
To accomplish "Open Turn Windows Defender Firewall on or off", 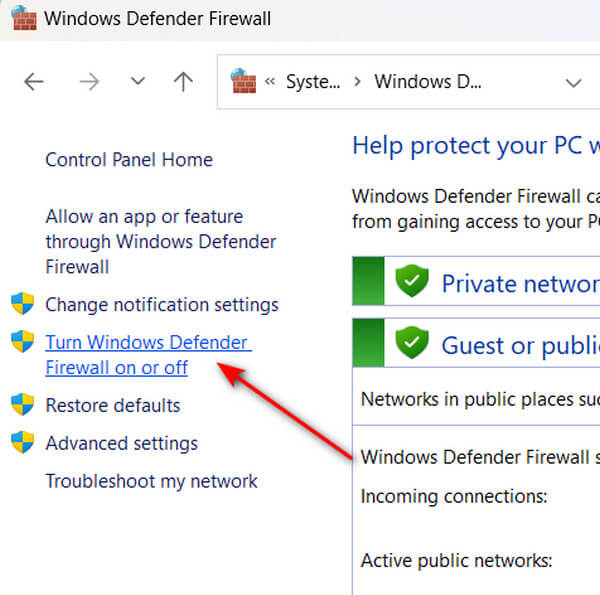I will [x=148, y=355].
